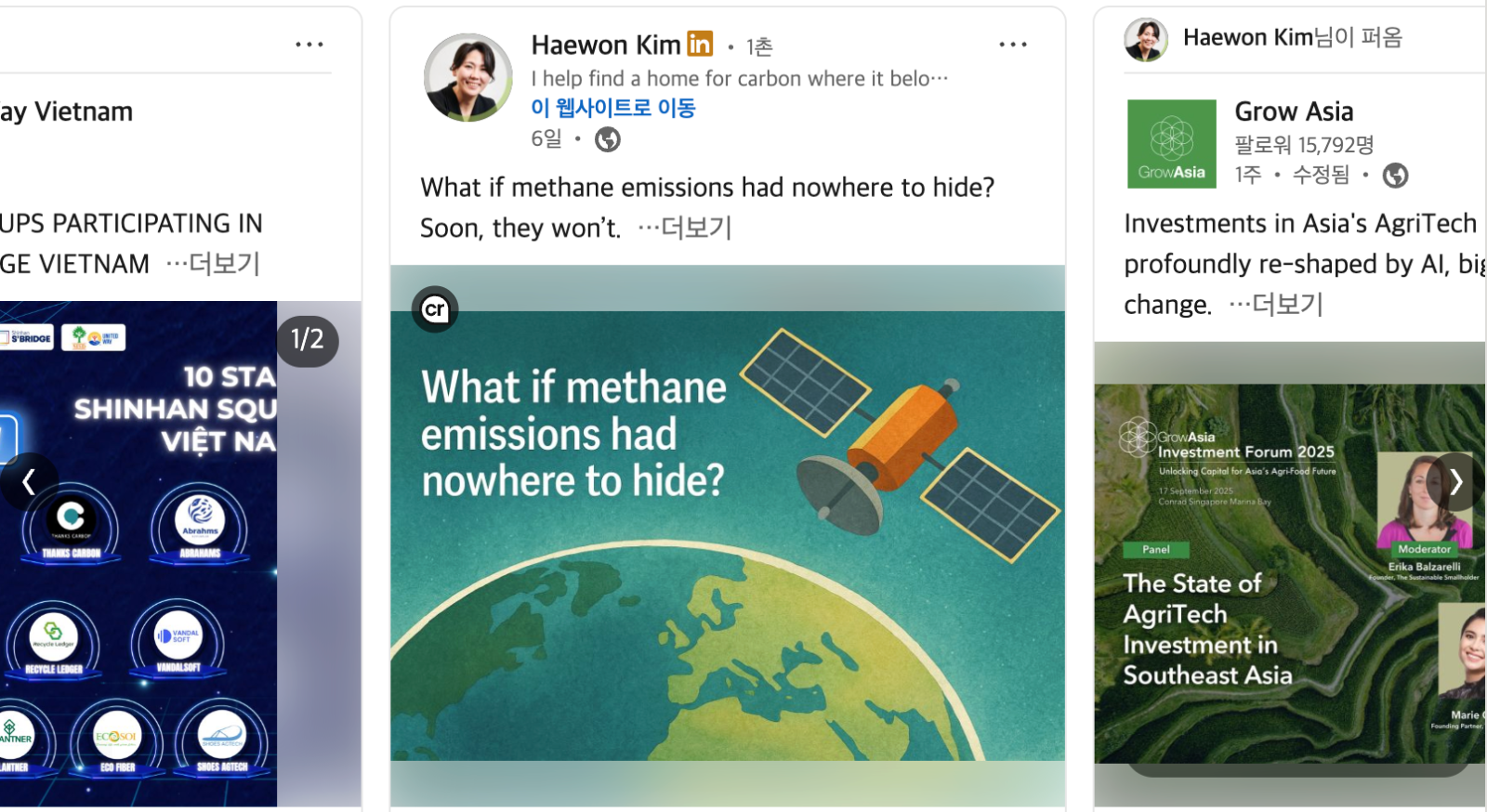The width and height of the screenshot is (1487, 812).
Task: Click the globe visibility icon under Haewon Kim
Action: point(608,139)
